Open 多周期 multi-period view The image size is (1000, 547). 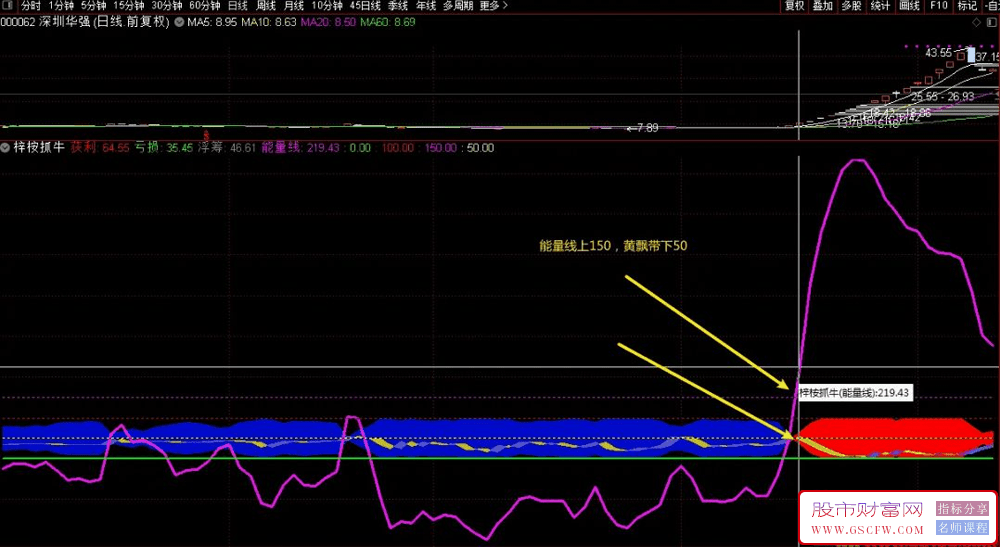click(458, 6)
